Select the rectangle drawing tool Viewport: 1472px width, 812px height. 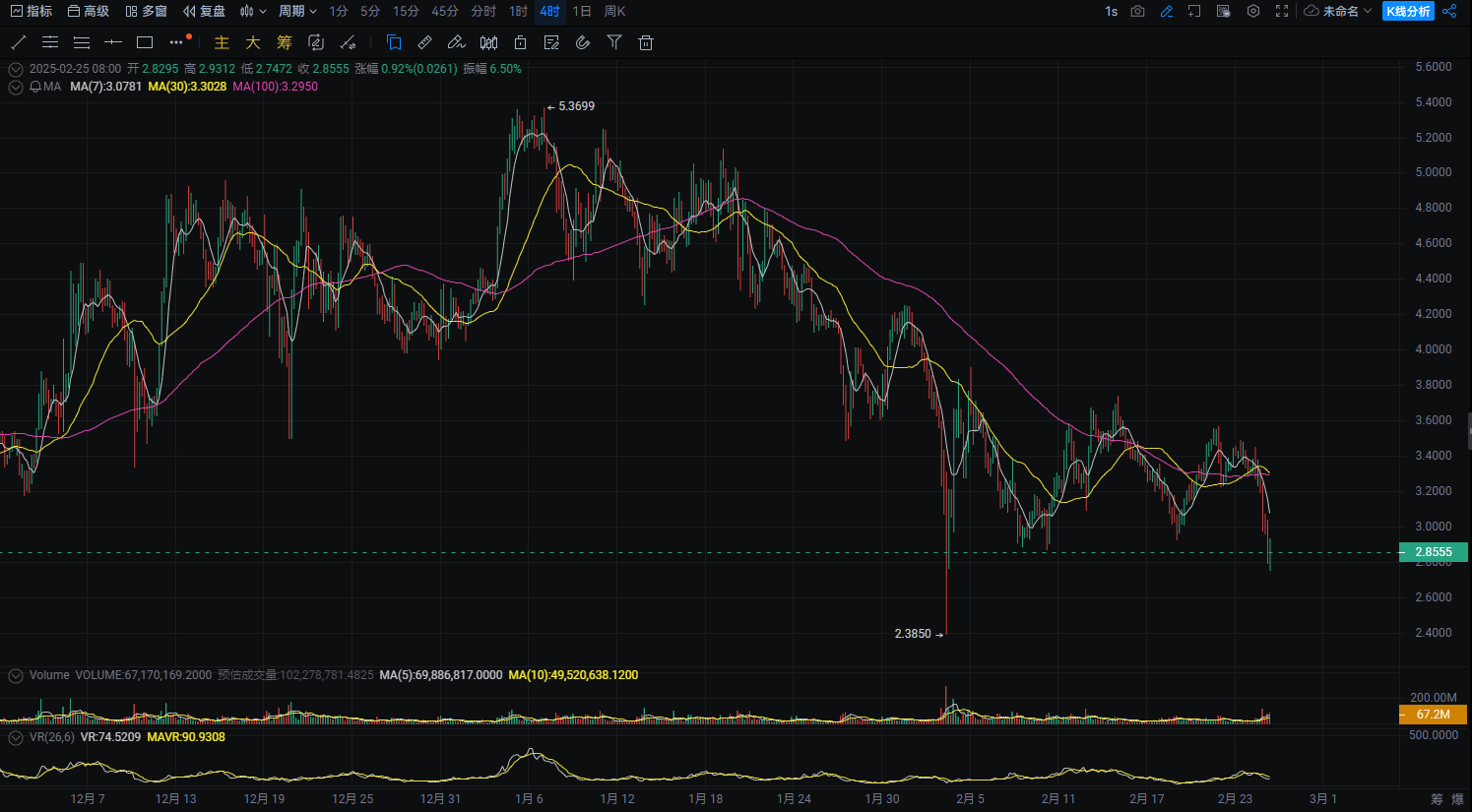coord(145,42)
